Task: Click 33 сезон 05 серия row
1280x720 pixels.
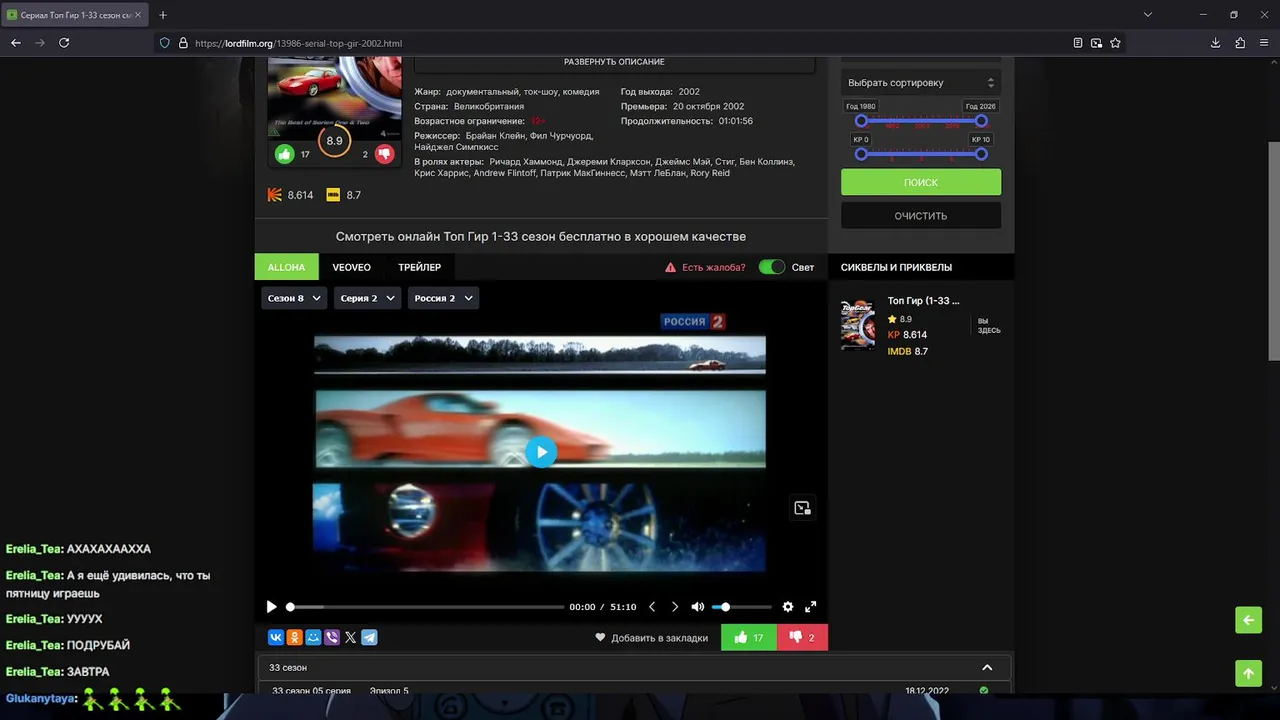Action: pyautogui.click(x=634, y=690)
